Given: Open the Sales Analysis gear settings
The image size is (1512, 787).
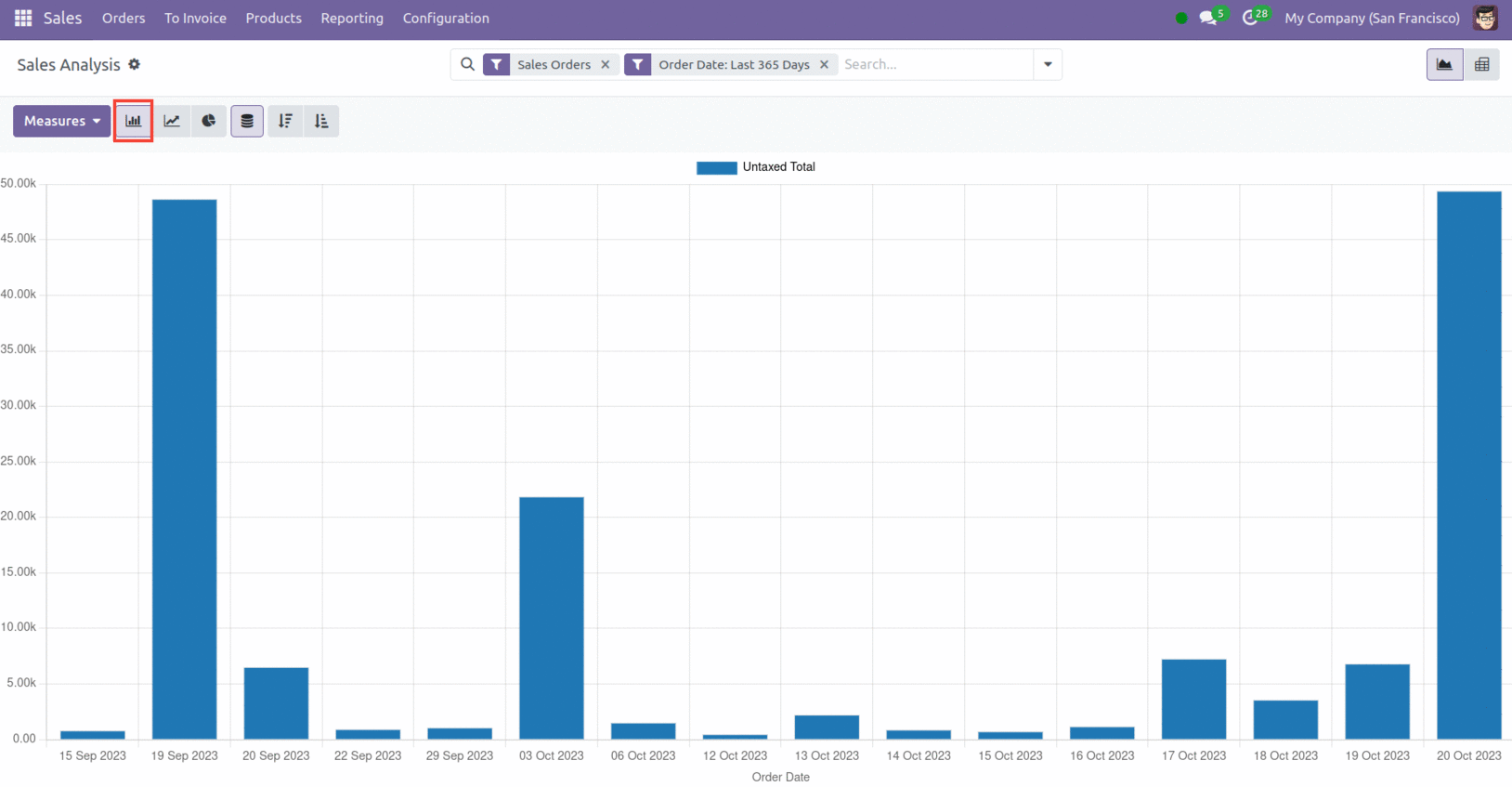Looking at the screenshot, I should click(x=135, y=64).
